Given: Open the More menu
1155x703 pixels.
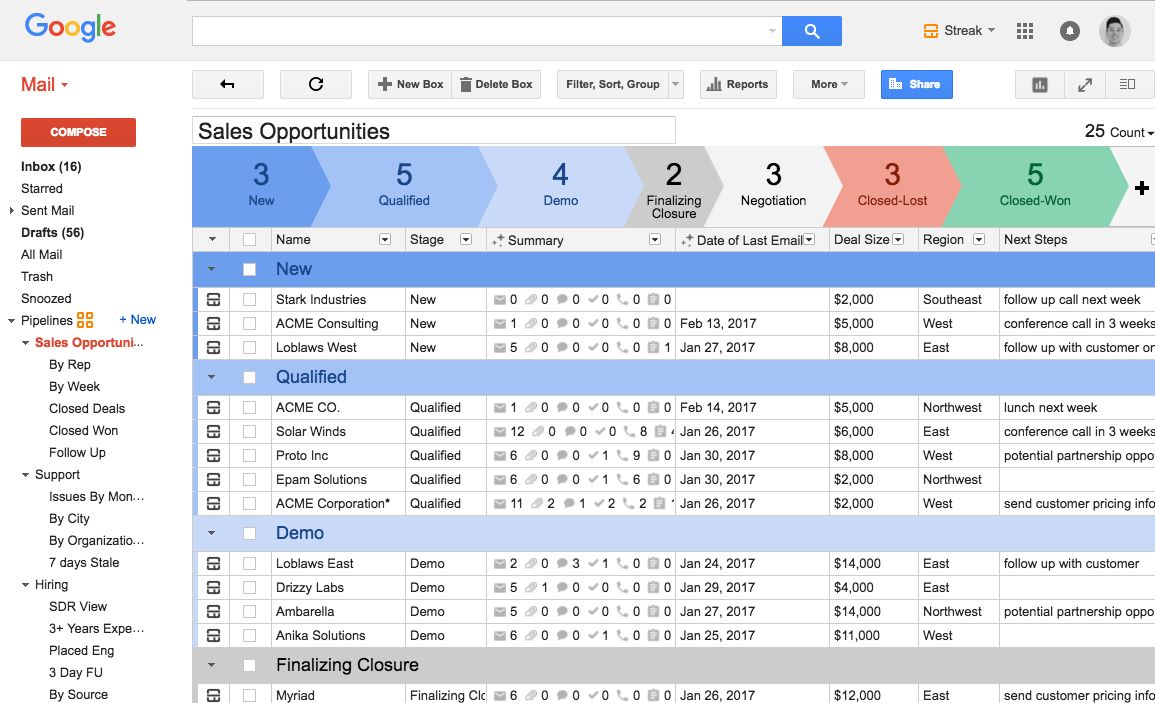Looking at the screenshot, I should click(x=829, y=84).
